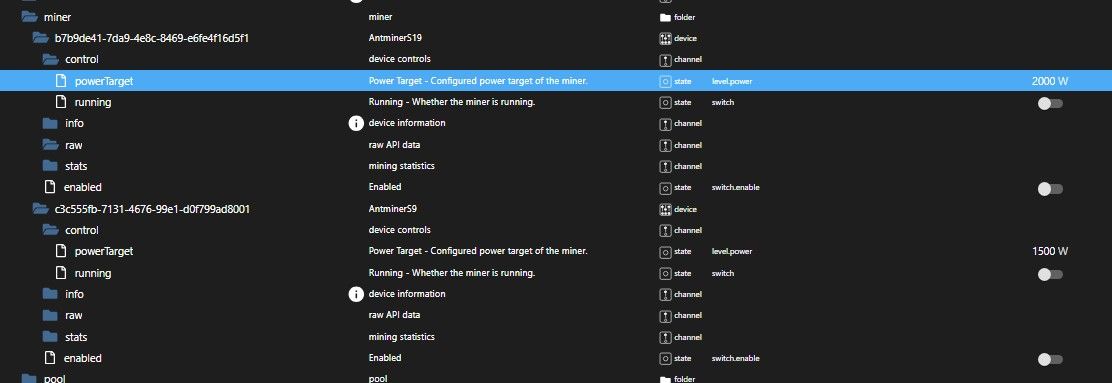Click channel icon in AntminerS9 mining statistics row
Image resolution: width=1112 pixels, height=383 pixels.
point(665,337)
